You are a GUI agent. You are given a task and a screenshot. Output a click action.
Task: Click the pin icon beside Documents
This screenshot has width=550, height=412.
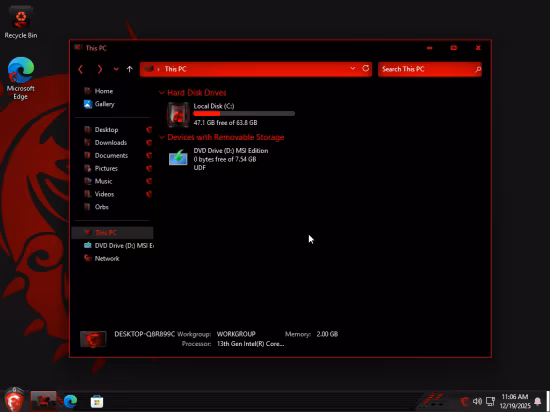click(x=149, y=156)
